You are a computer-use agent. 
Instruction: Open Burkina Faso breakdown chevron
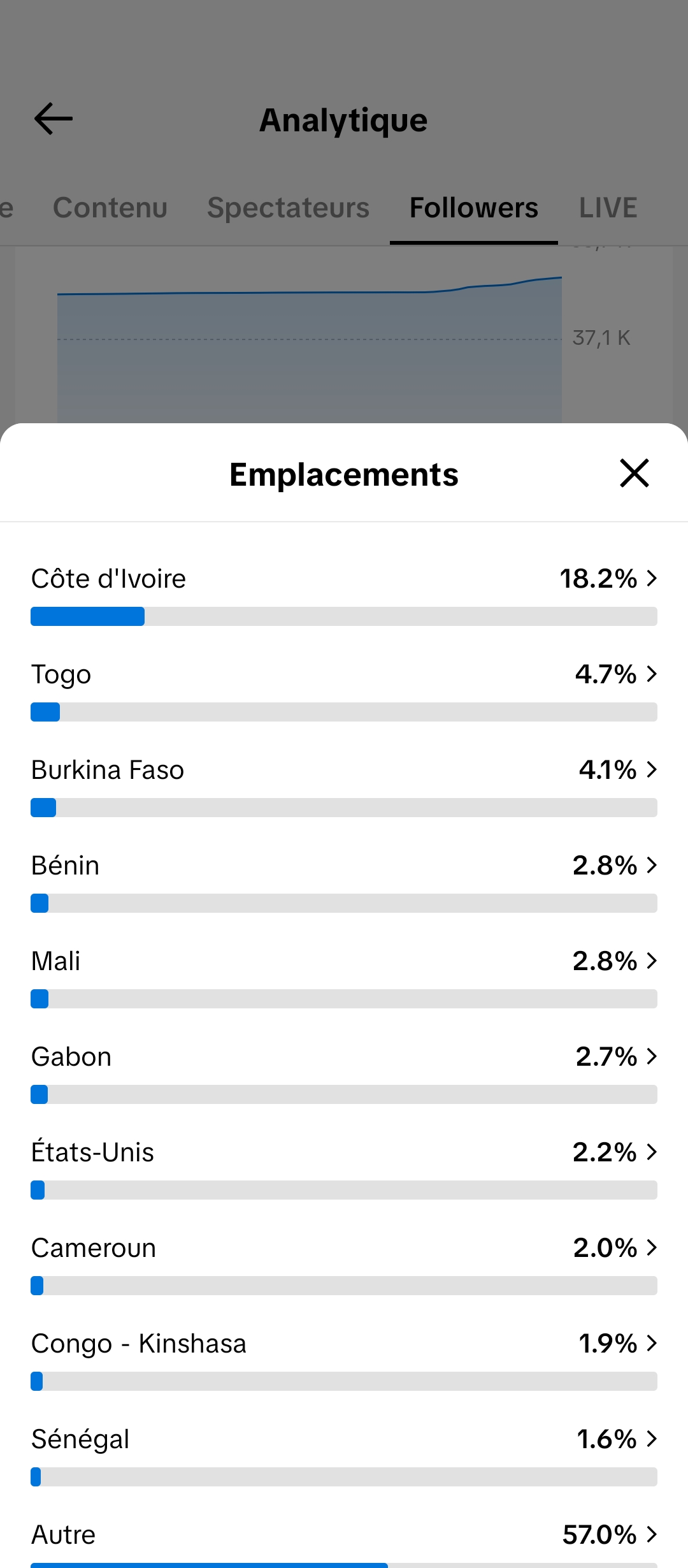pyautogui.click(x=652, y=769)
